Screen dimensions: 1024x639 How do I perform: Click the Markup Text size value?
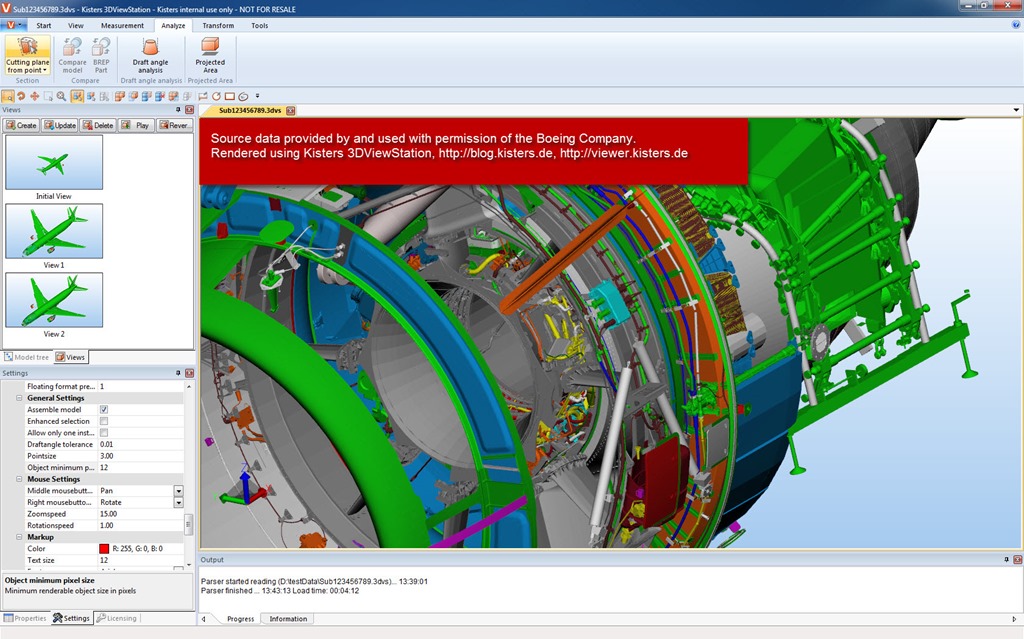click(x=104, y=560)
